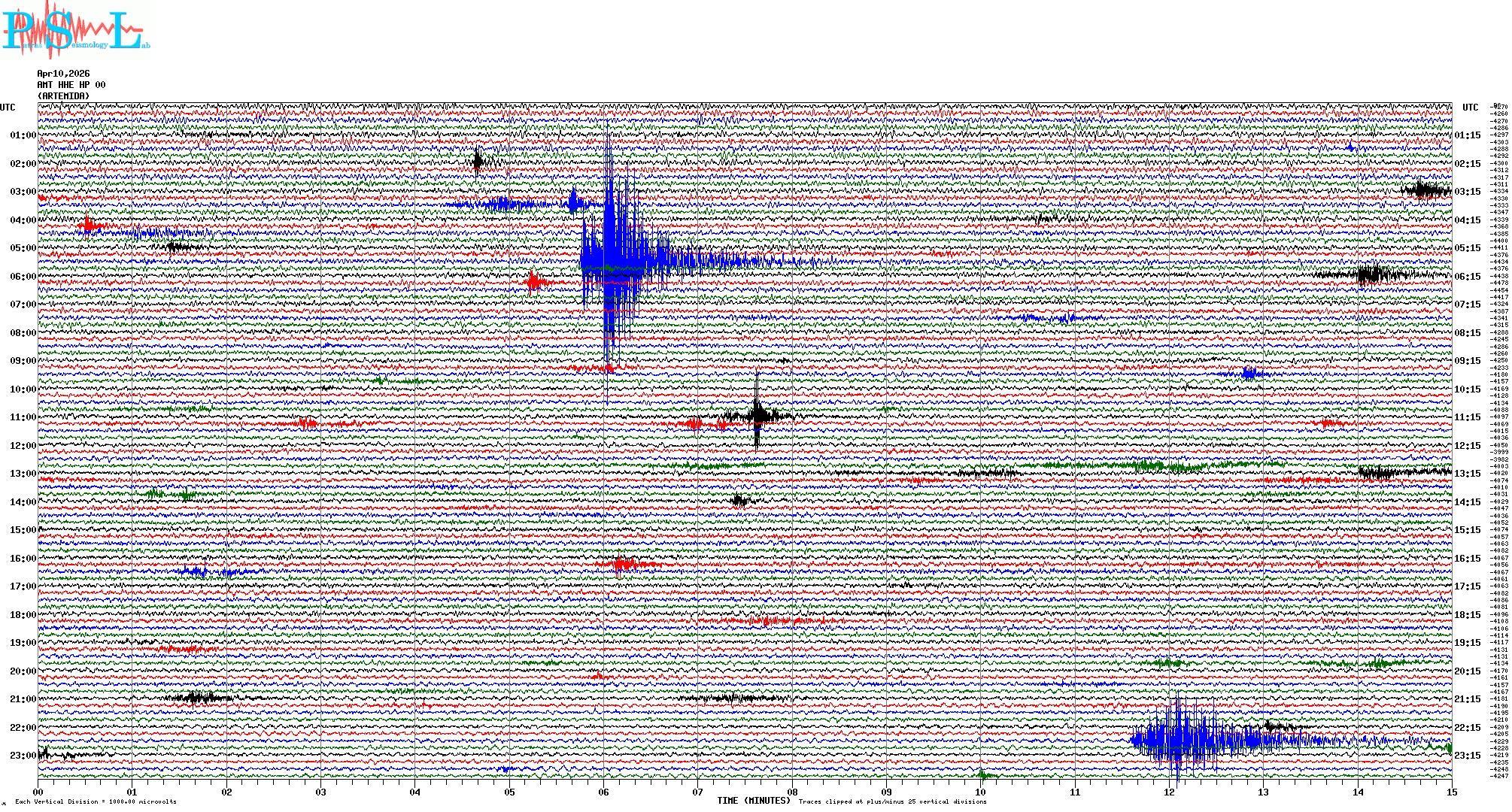Click minute 15 on bottom time axis
The image size is (1512, 812).
point(1451,792)
